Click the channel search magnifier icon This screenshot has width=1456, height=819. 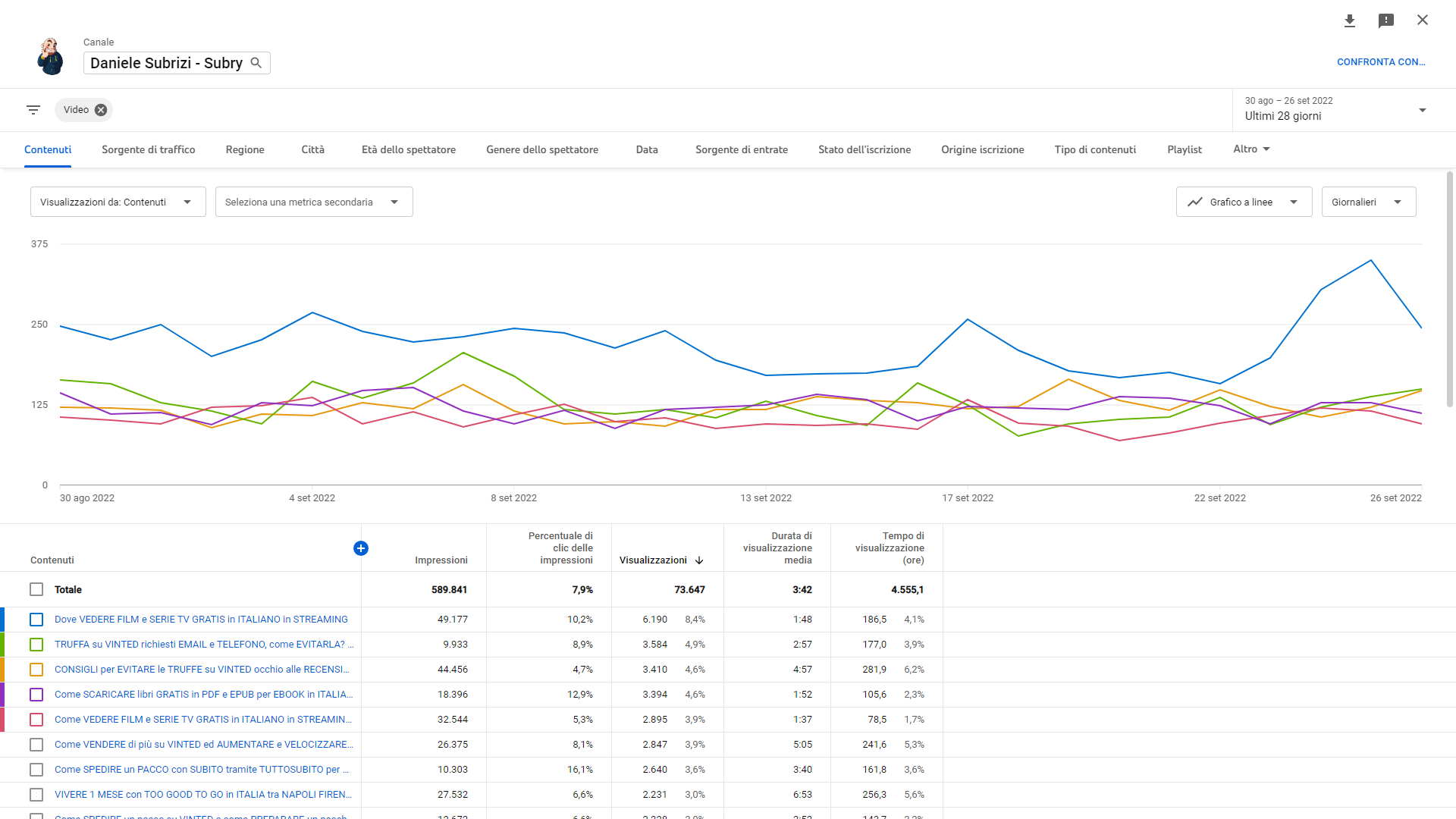pos(256,63)
